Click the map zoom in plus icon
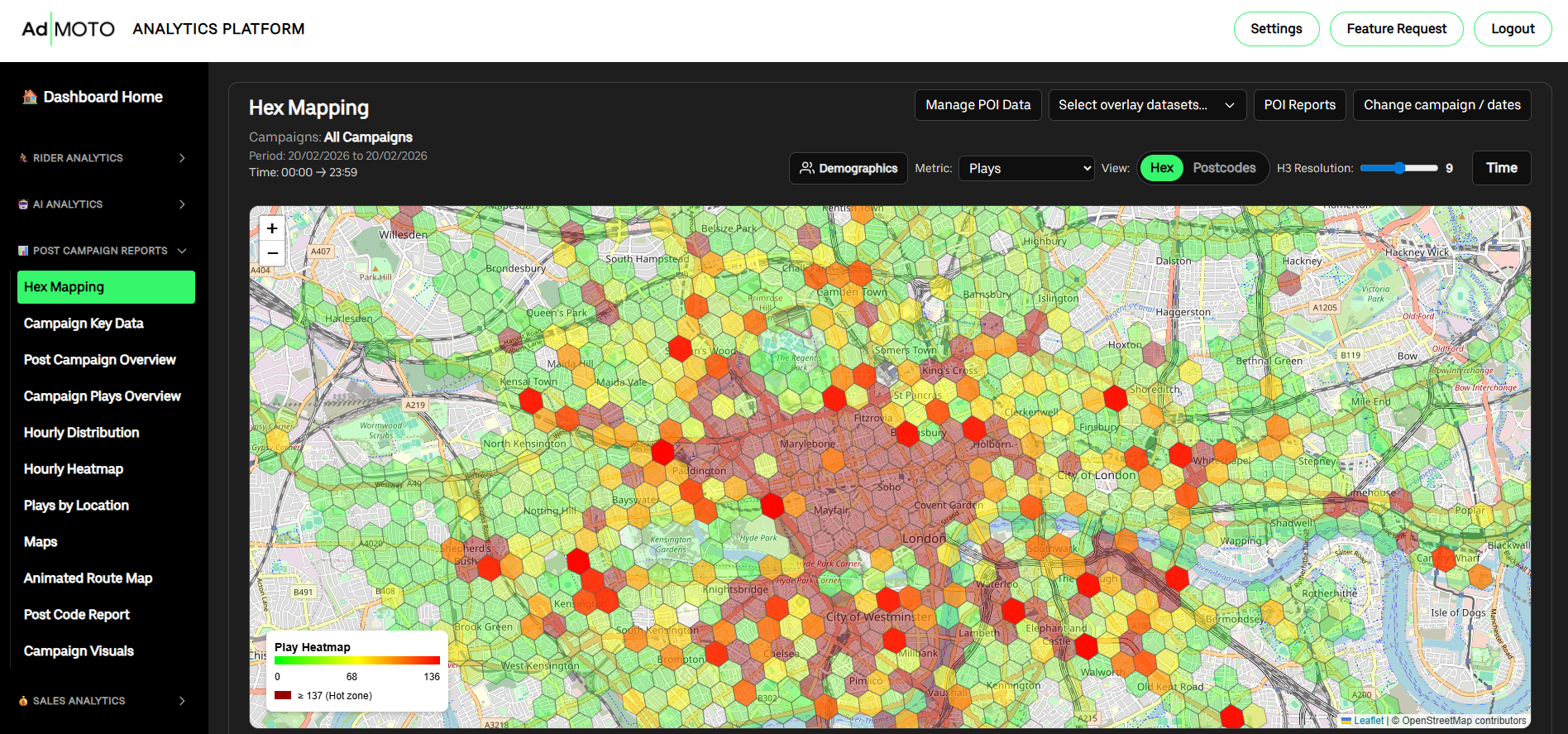The width and height of the screenshot is (1568, 734). click(272, 228)
